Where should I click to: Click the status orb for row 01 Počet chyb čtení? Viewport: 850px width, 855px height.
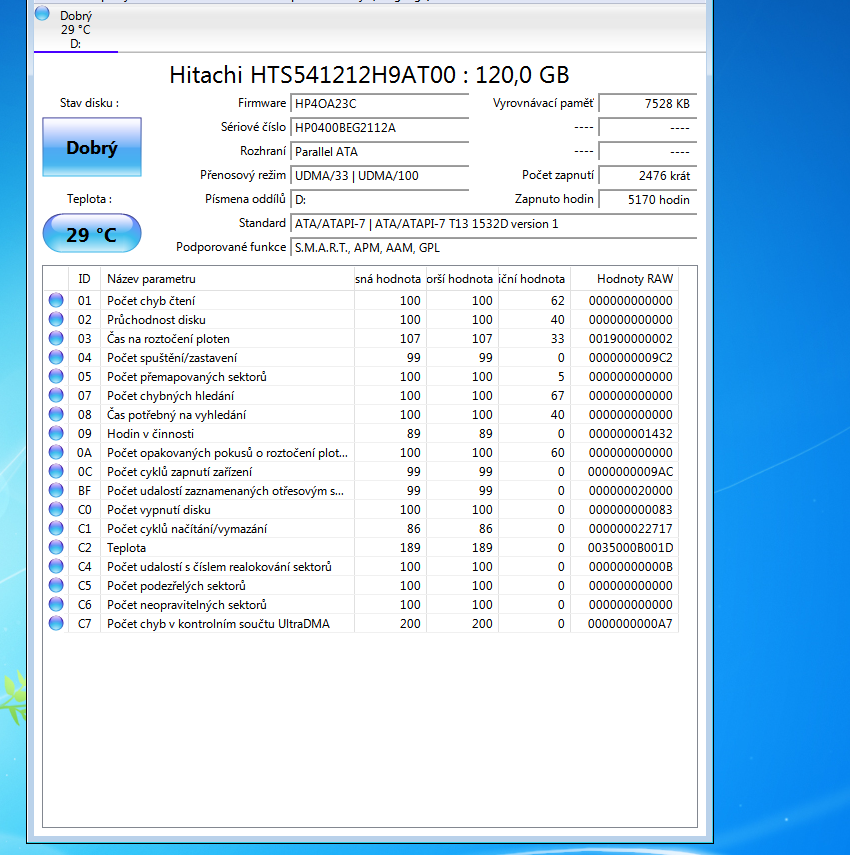(56, 300)
